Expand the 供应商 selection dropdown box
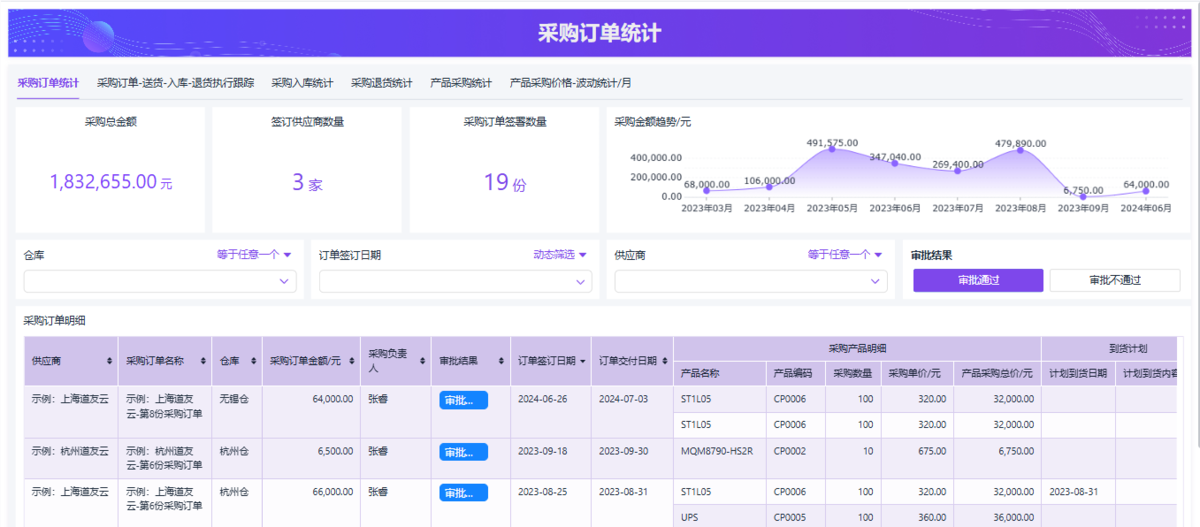 (x=750, y=282)
